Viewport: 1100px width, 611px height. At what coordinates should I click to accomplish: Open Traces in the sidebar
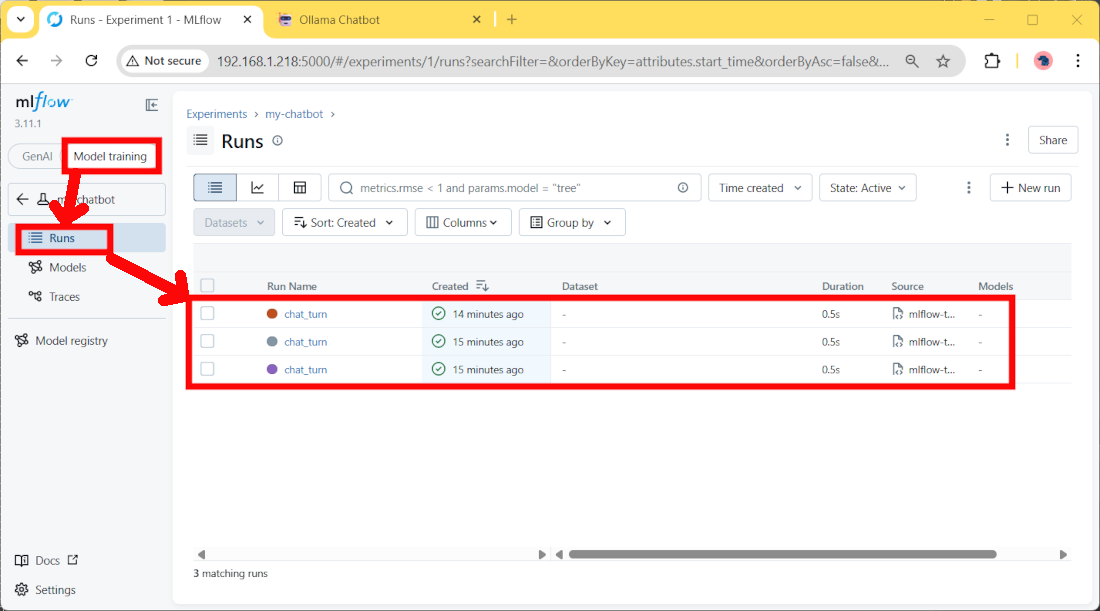(x=65, y=296)
